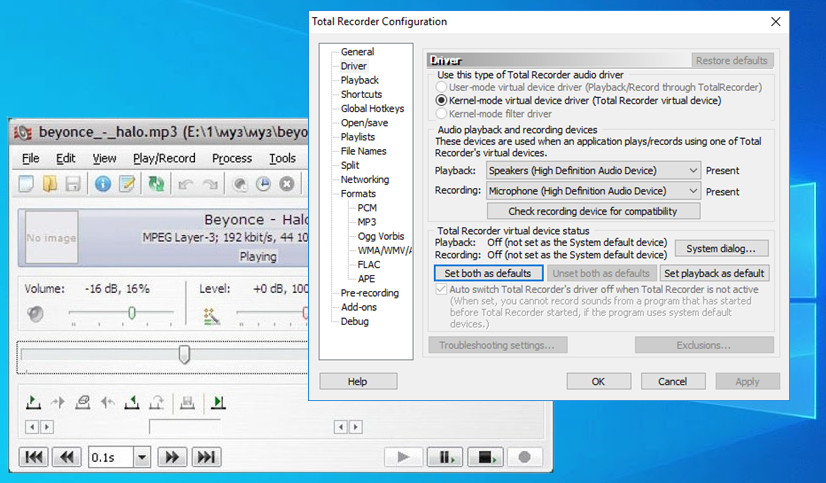Click the green convert arrows icon

click(156, 184)
